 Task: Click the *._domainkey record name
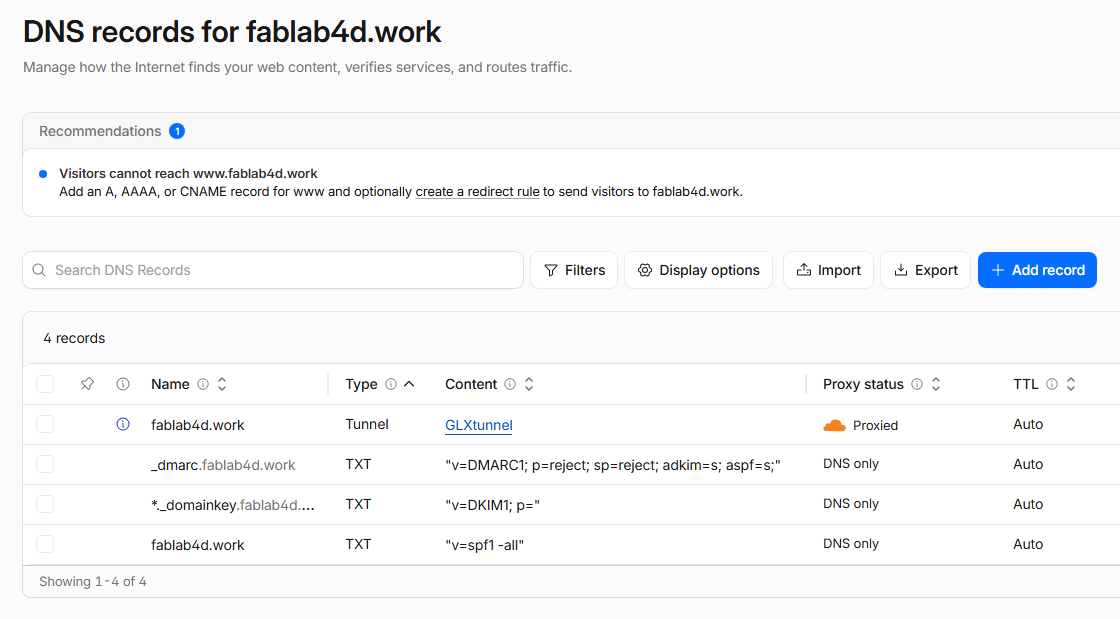[x=233, y=505]
